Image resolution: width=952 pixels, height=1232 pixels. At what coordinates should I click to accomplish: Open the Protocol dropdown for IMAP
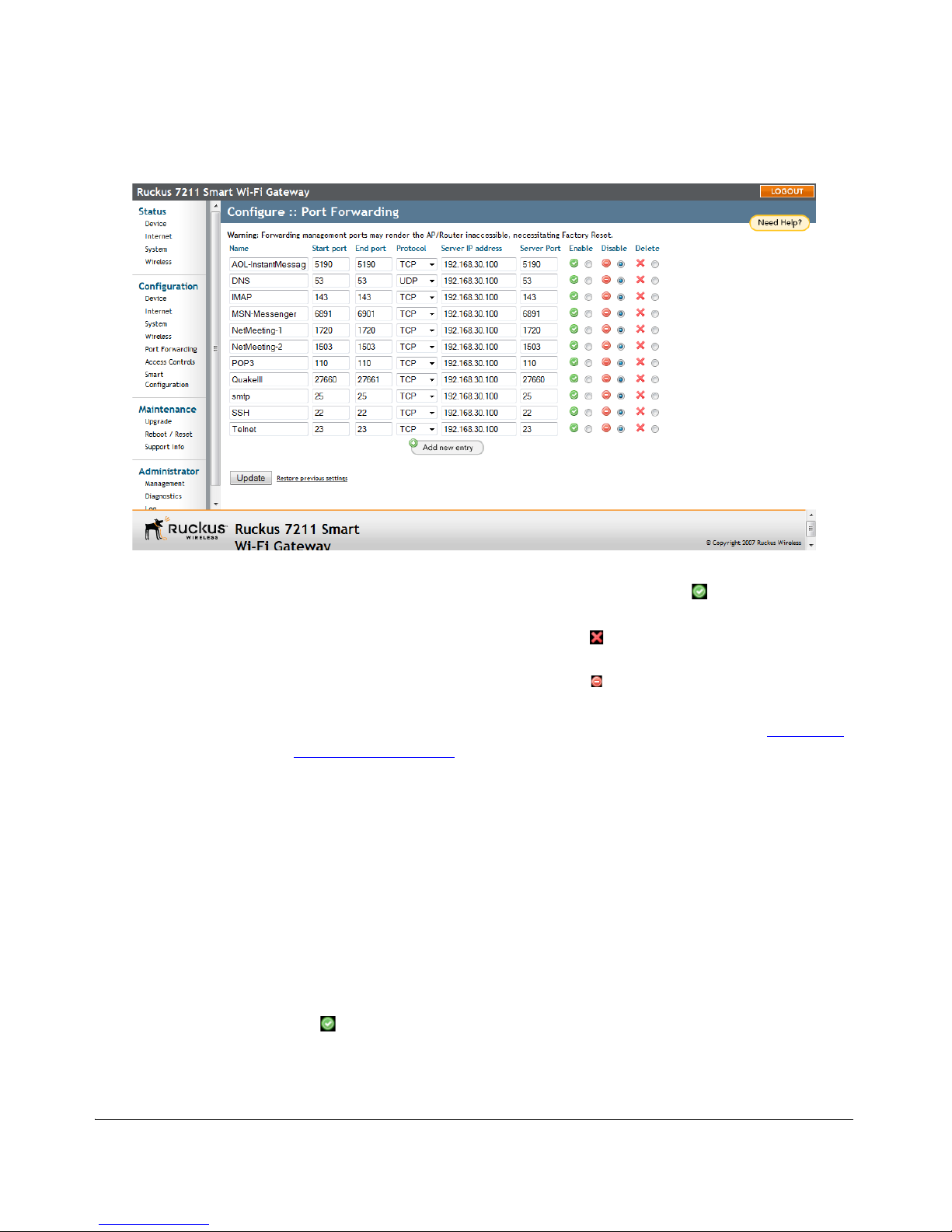pos(417,297)
